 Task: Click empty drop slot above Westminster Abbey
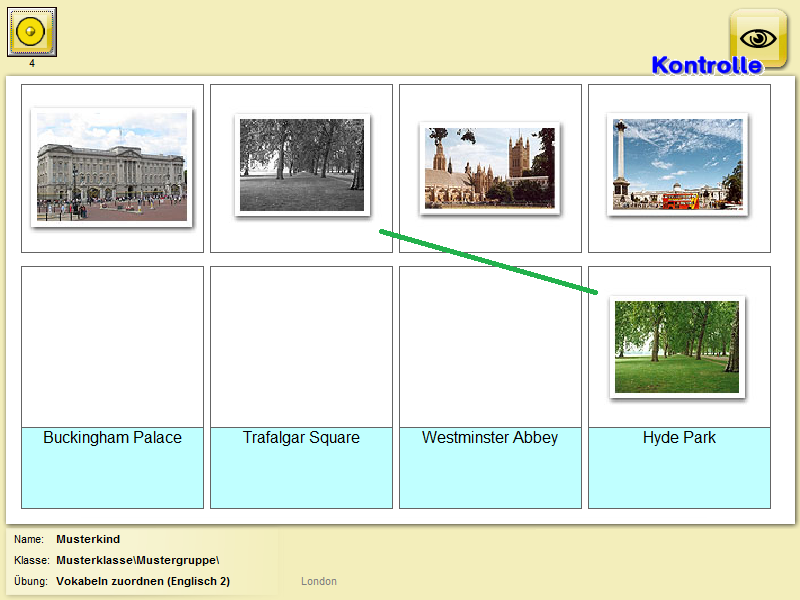pyautogui.click(x=490, y=346)
